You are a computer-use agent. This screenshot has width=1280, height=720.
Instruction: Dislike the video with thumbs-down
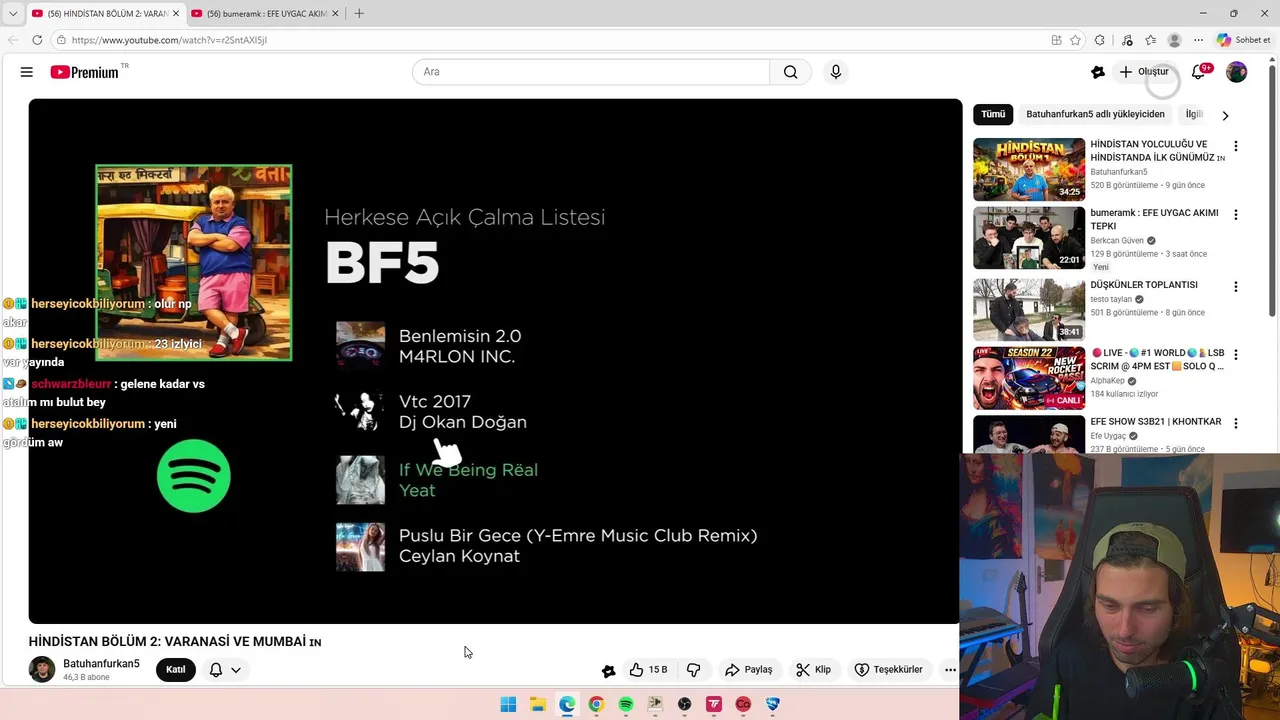click(x=694, y=670)
